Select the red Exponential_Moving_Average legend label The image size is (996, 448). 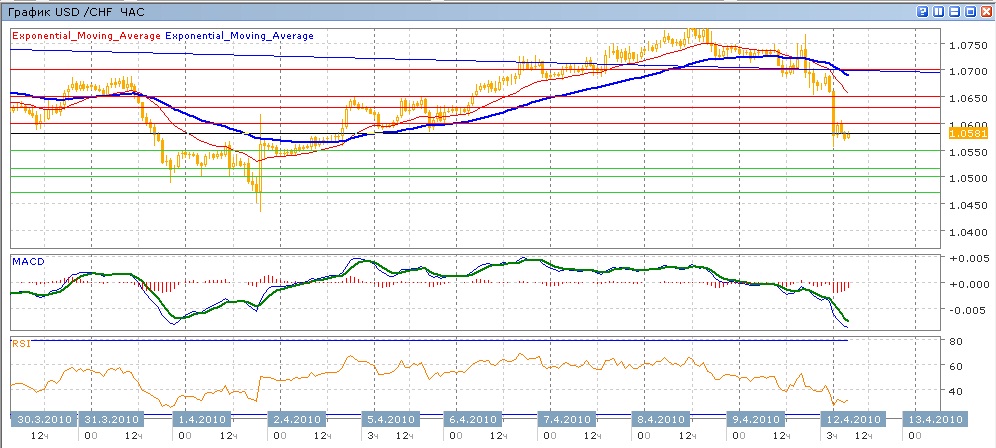(x=86, y=35)
